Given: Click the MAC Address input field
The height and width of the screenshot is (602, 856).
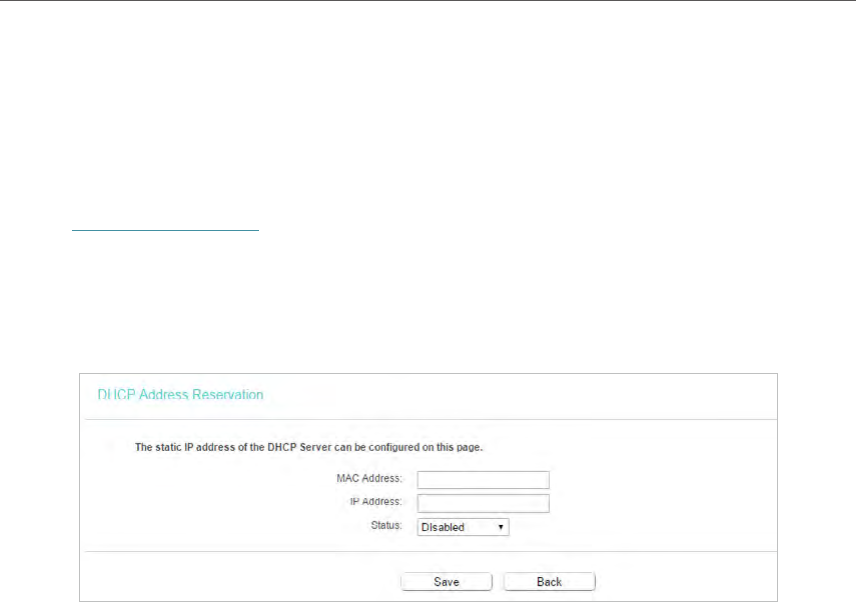Looking at the screenshot, I should click(x=483, y=480).
